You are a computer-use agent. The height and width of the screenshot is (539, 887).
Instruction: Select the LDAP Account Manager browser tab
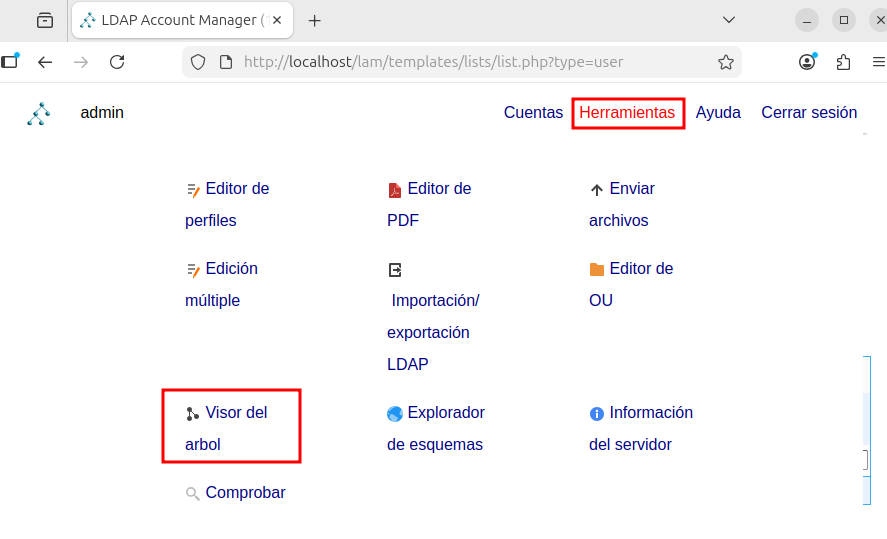[x=182, y=20]
